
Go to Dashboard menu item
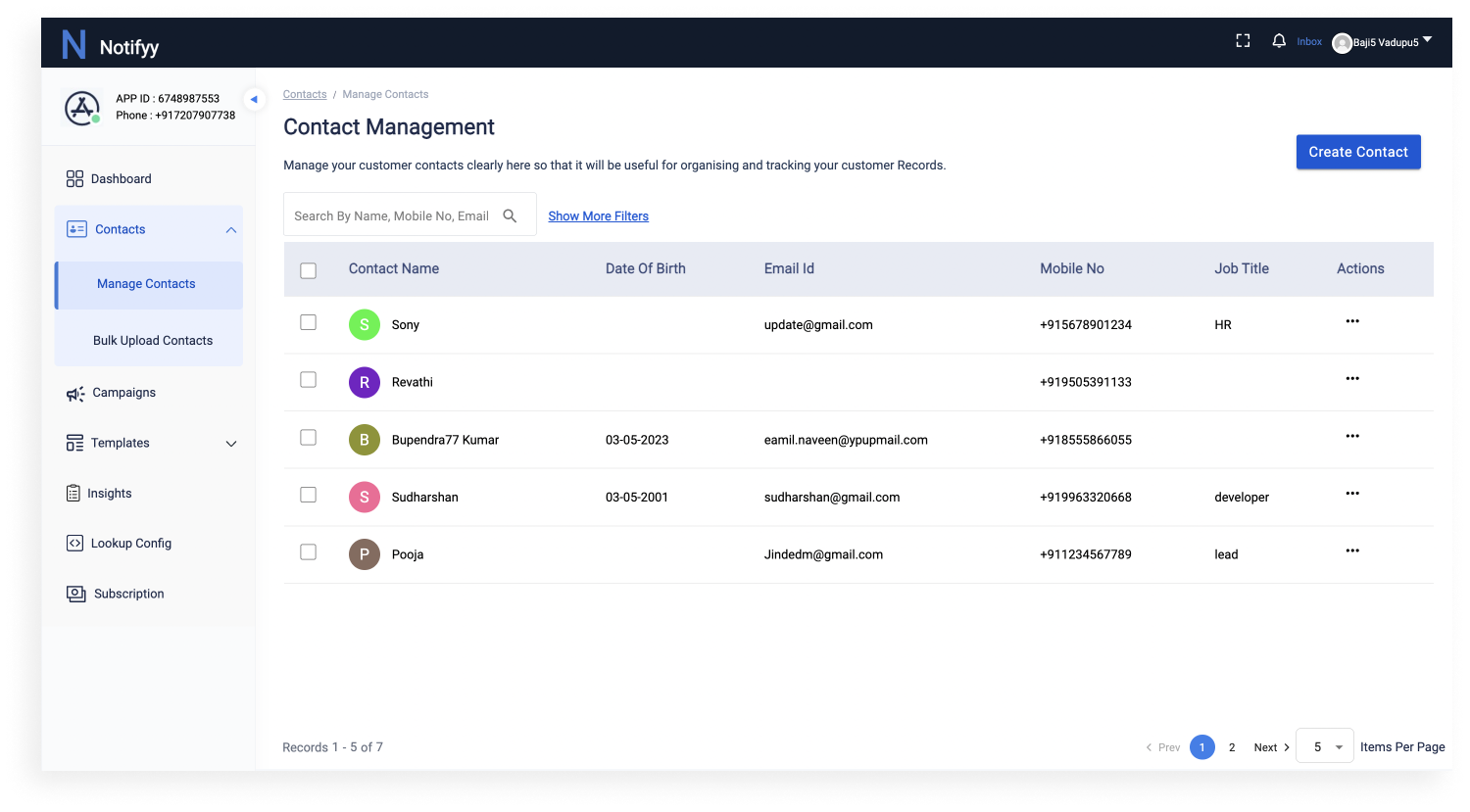[x=122, y=178]
